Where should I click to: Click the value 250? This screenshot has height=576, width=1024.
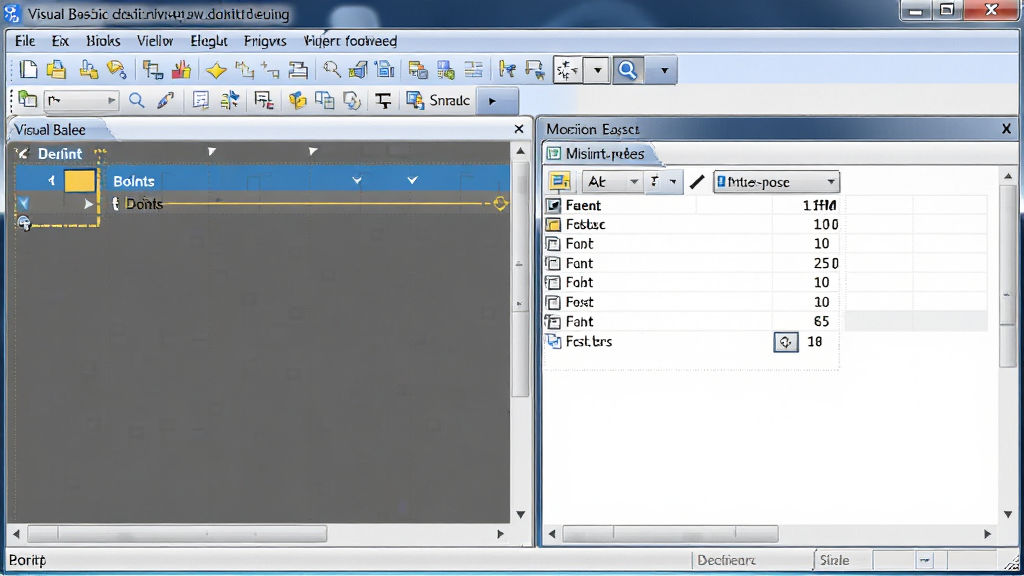825,263
